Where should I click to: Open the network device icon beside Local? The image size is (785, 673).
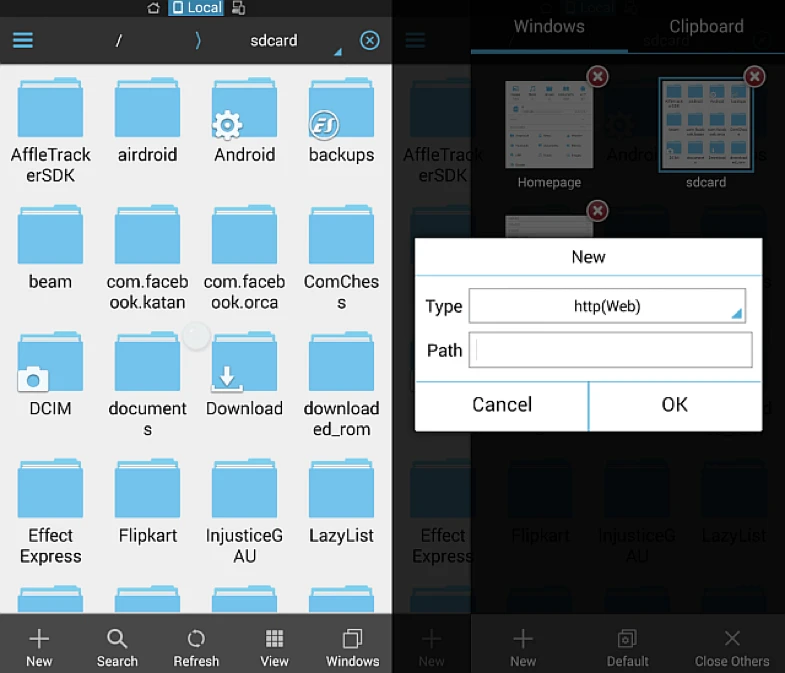(x=239, y=8)
